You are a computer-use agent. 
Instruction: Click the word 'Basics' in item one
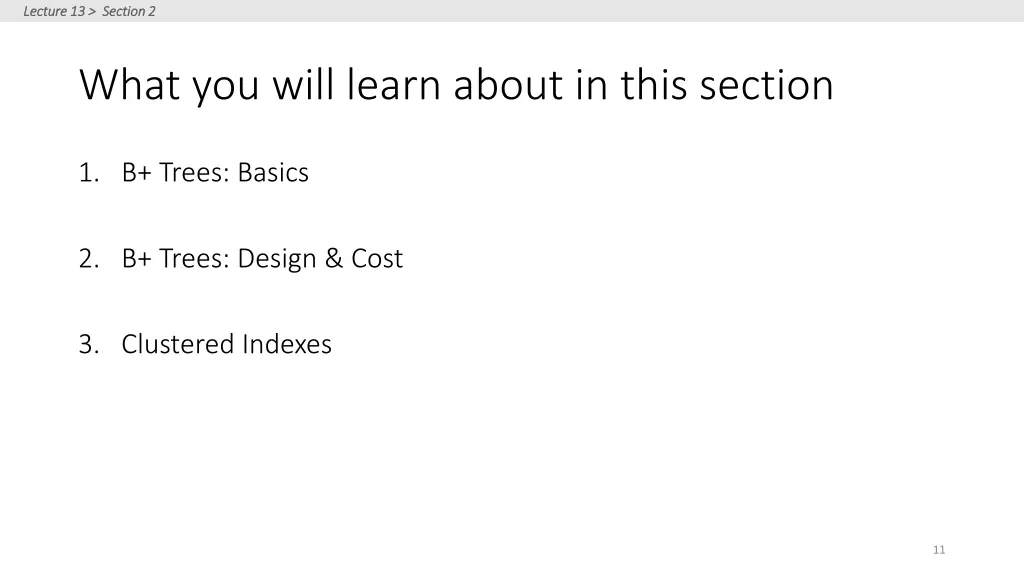(273, 172)
